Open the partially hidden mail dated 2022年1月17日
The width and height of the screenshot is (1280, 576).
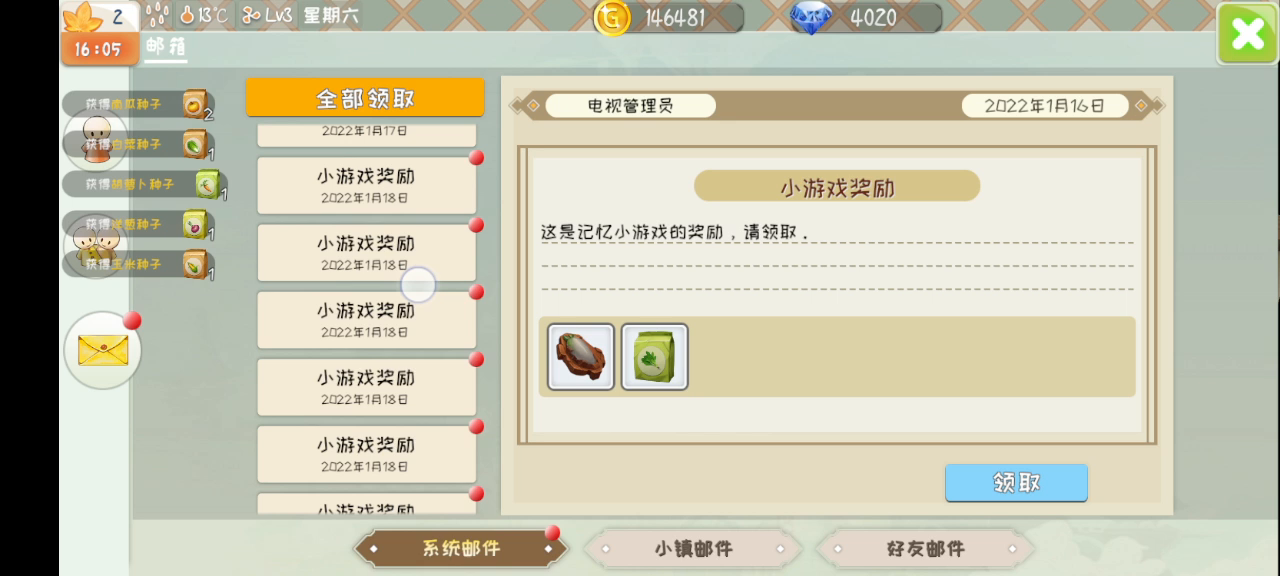[366, 135]
